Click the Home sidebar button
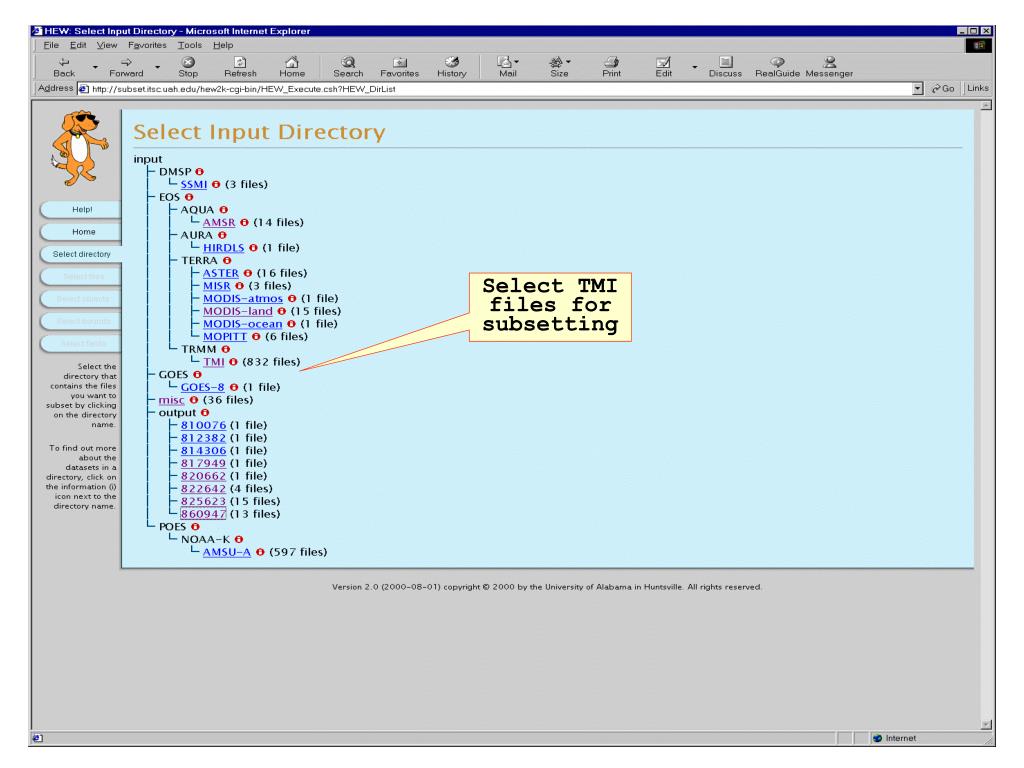The image size is (1024, 768). click(x=81, y=232)
